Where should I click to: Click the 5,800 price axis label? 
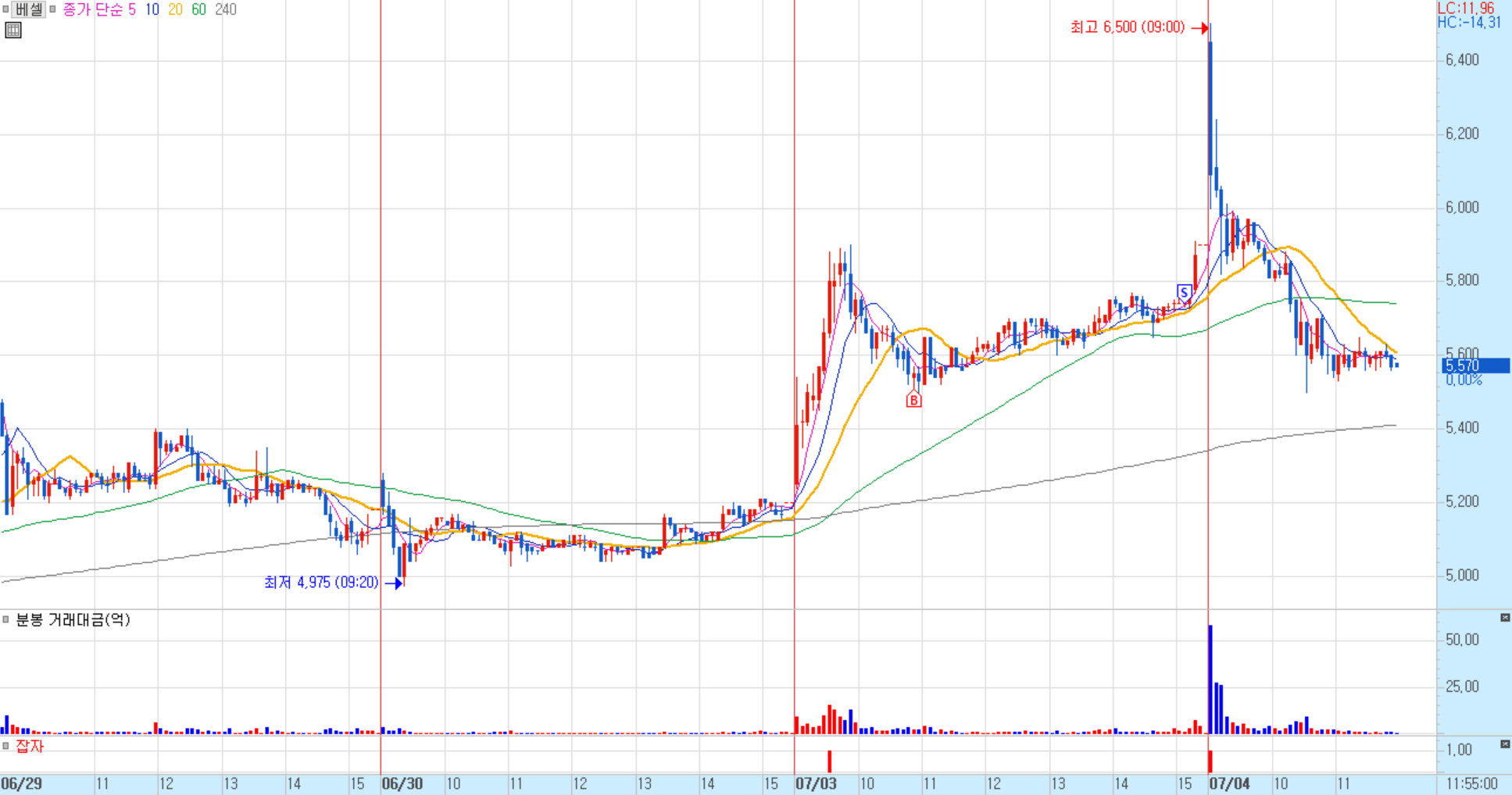coord(1462,280)
